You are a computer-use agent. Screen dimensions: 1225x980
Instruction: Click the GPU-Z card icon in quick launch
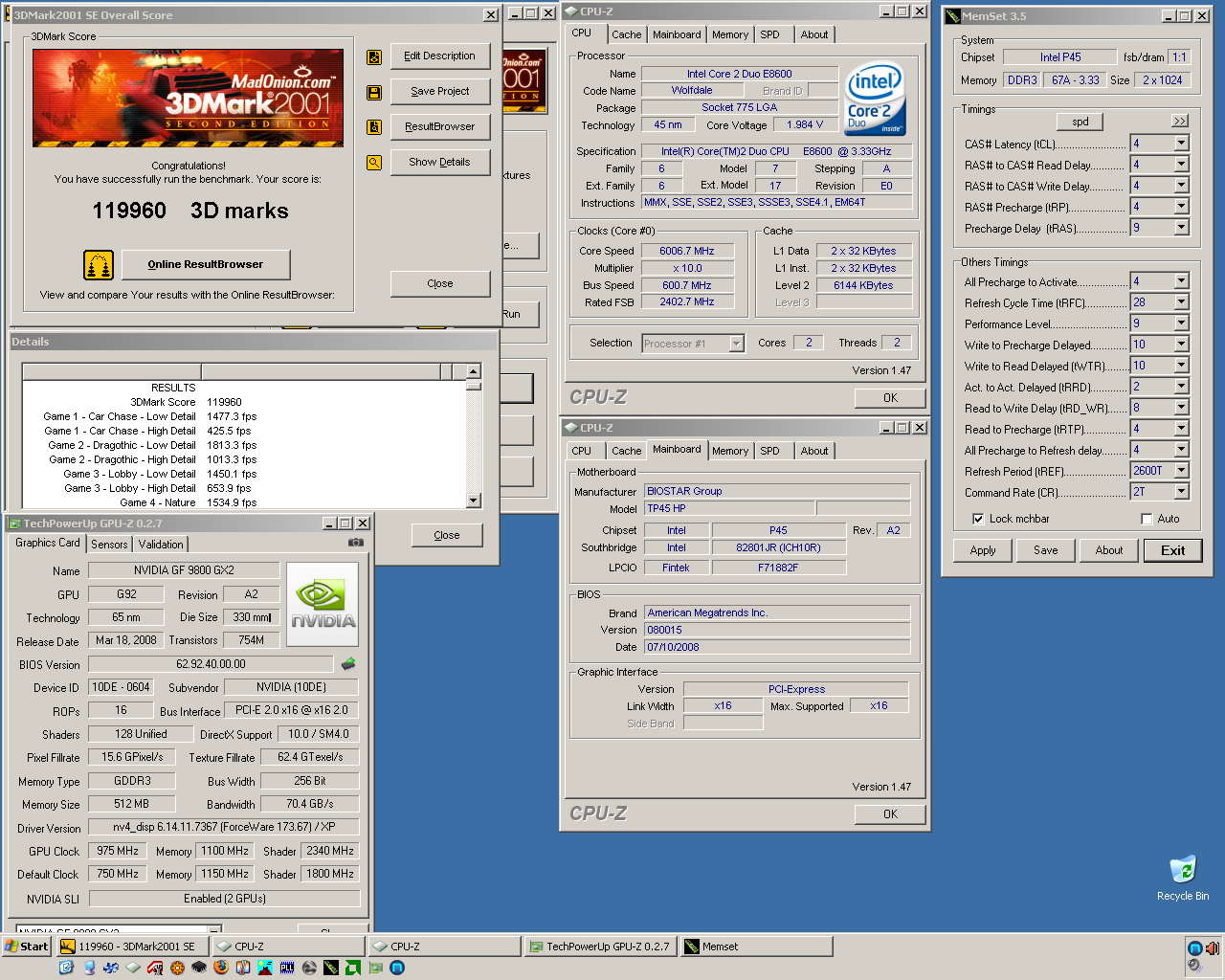point(375,968)
